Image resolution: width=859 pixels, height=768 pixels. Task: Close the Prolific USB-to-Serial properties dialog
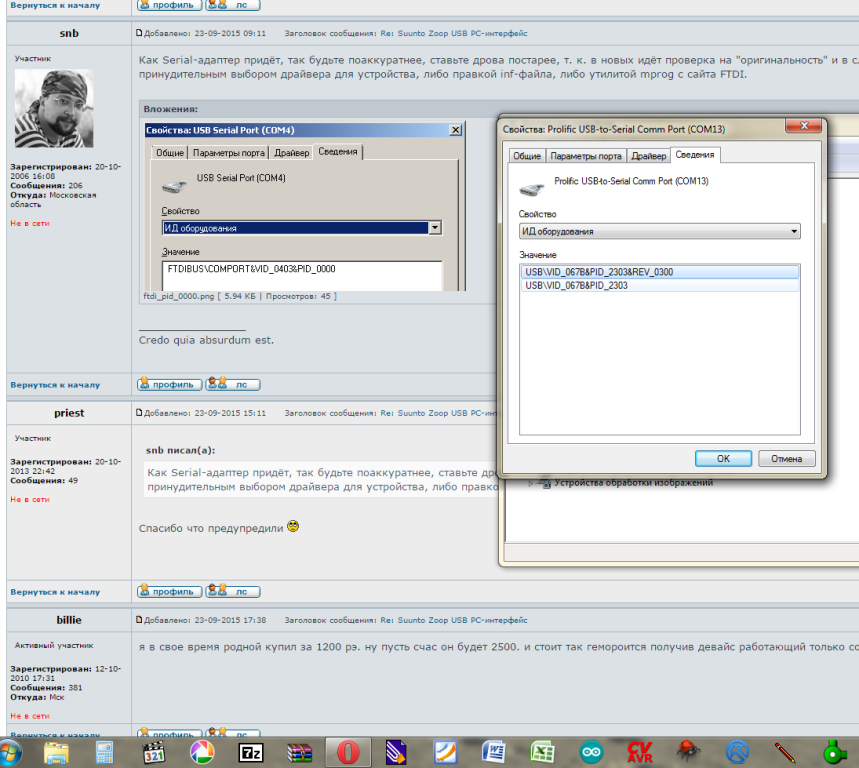(x=804, y=126)
